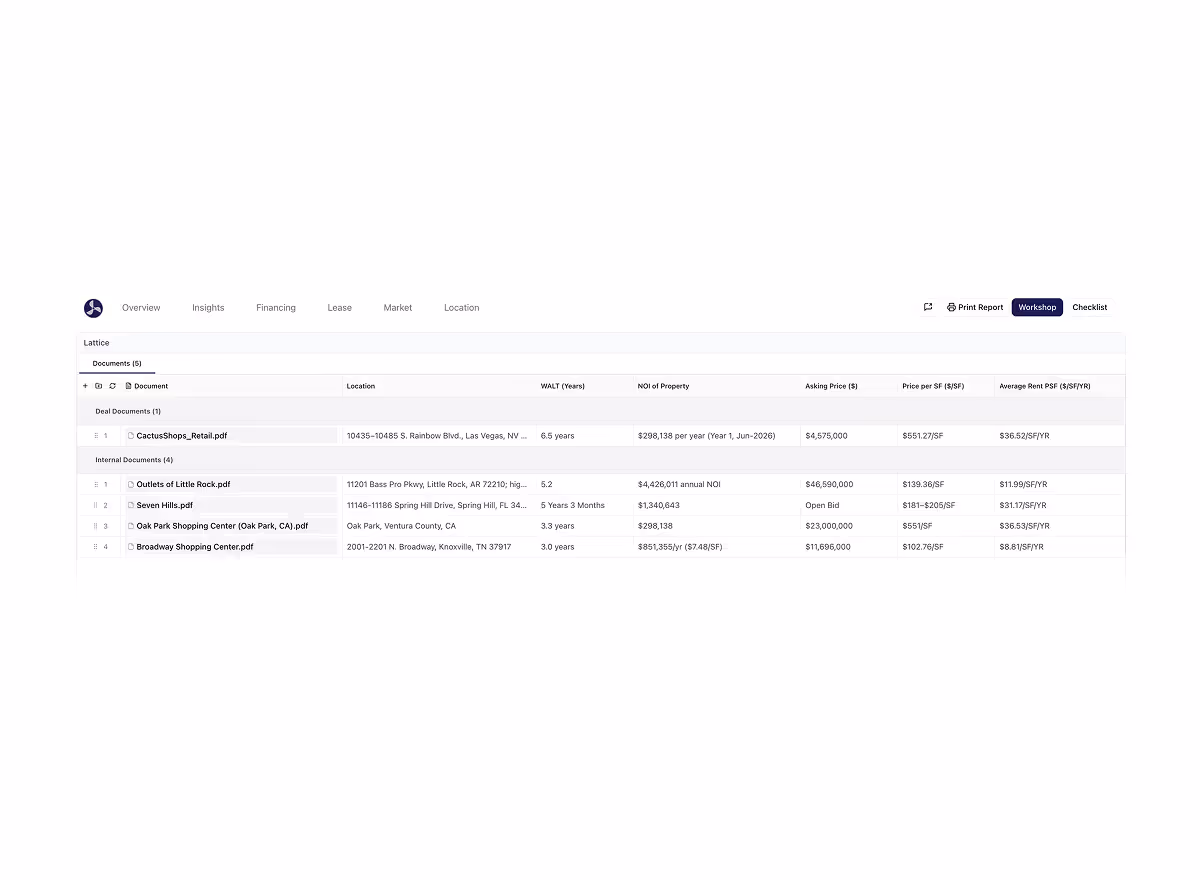Screen dimensions: 1200x880
Task: Go to the Lease tab
Action: [340, 308]
